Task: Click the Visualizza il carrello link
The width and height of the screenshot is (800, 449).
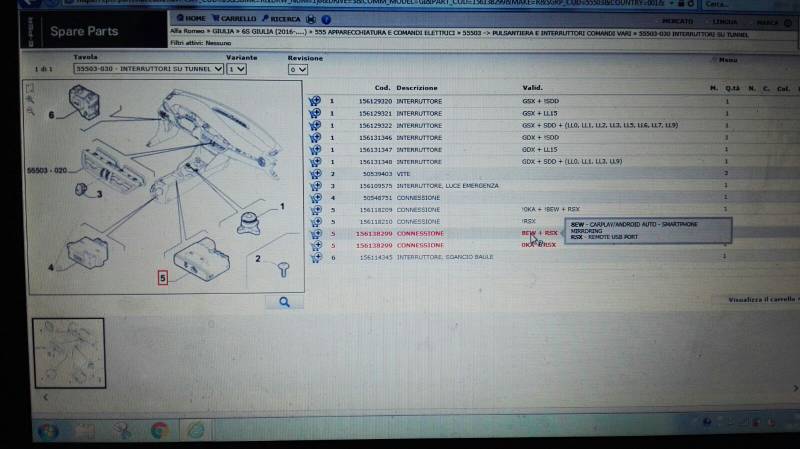Action: [x=762, y=299]
